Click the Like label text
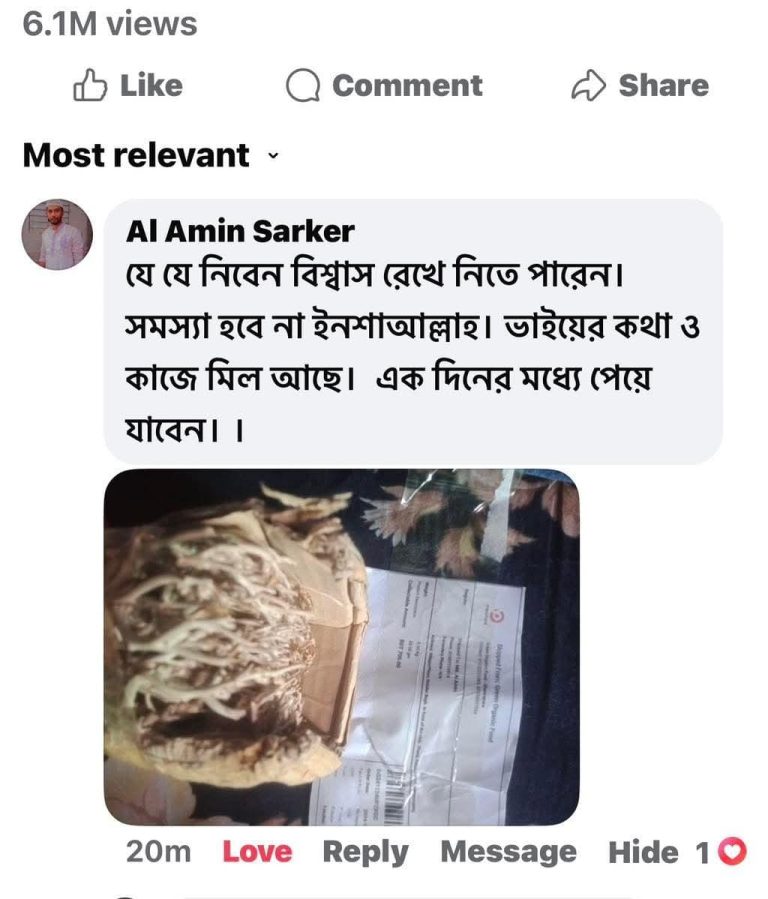Viewport: 768px width, 899px height. click(x=151, y=85)
